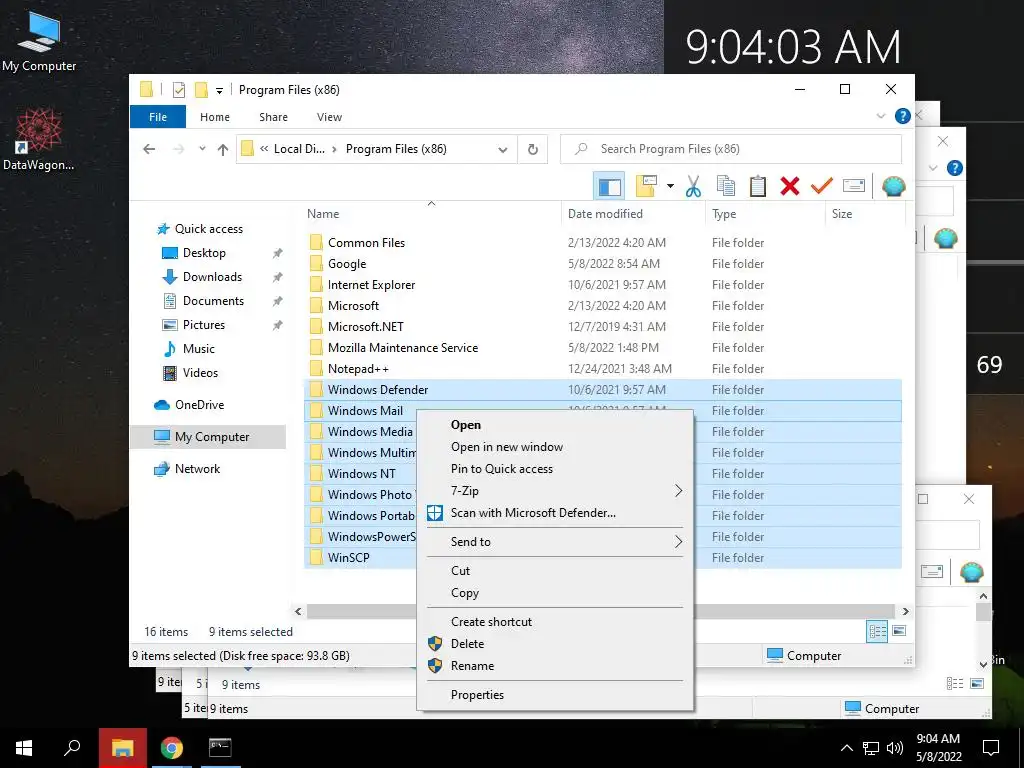
Task: Select Pin to Quick access
Action: (555, 469)
